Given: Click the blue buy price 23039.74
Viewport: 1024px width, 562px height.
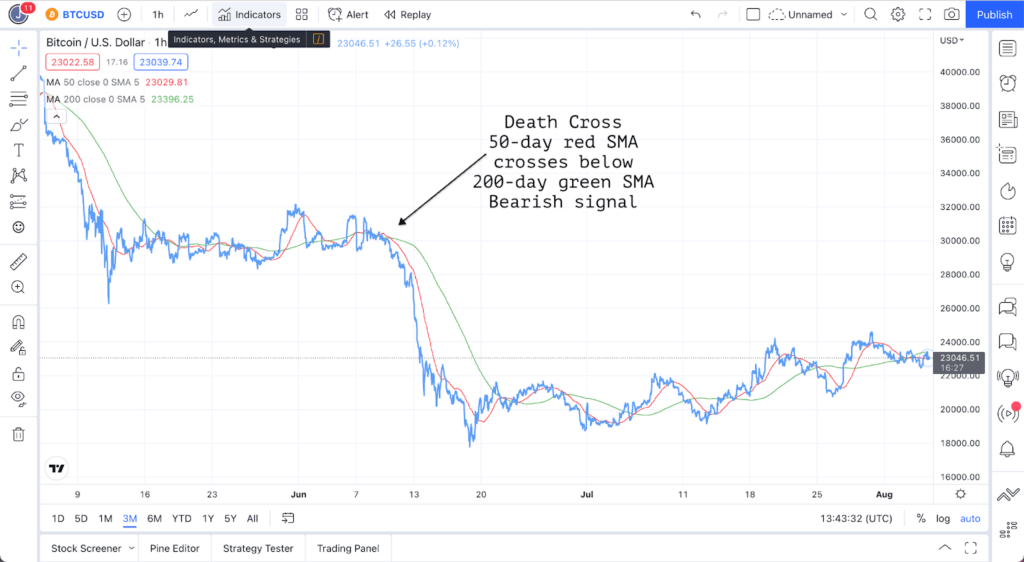Looking at the screenshot, I should (x=161, y=62).
